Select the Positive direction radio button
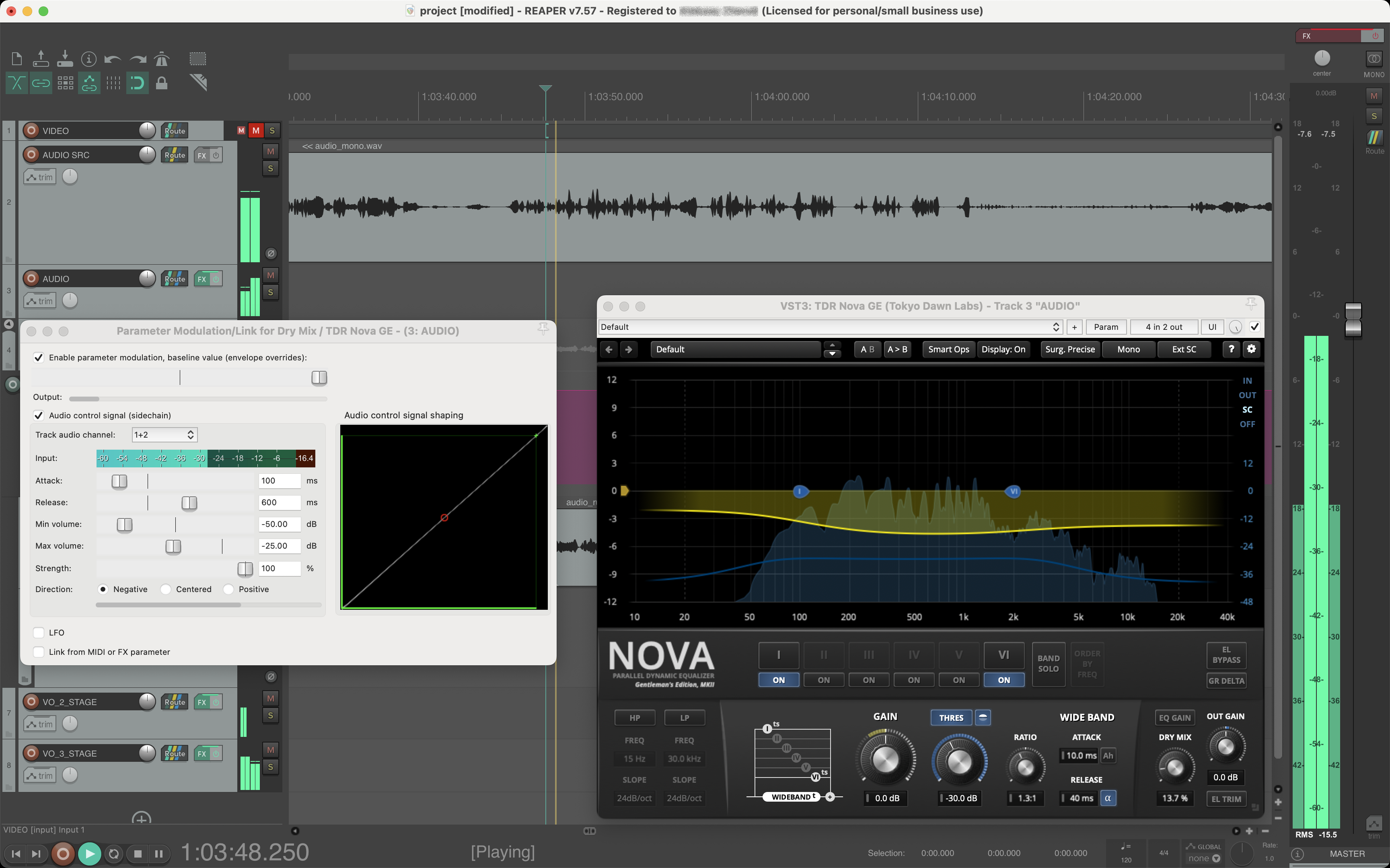1390x868 pixels. coord(229,589)
